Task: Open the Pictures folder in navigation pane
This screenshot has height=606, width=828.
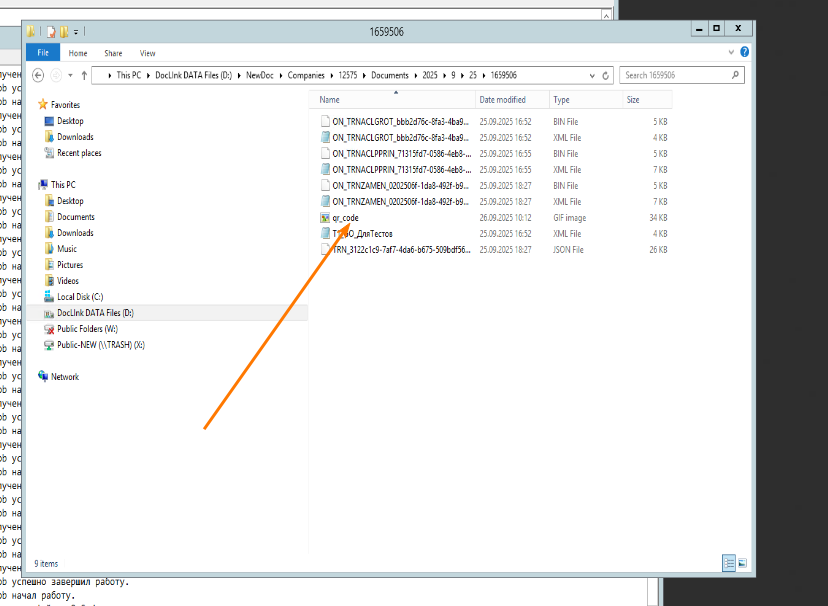Action: tap(70, 265)
